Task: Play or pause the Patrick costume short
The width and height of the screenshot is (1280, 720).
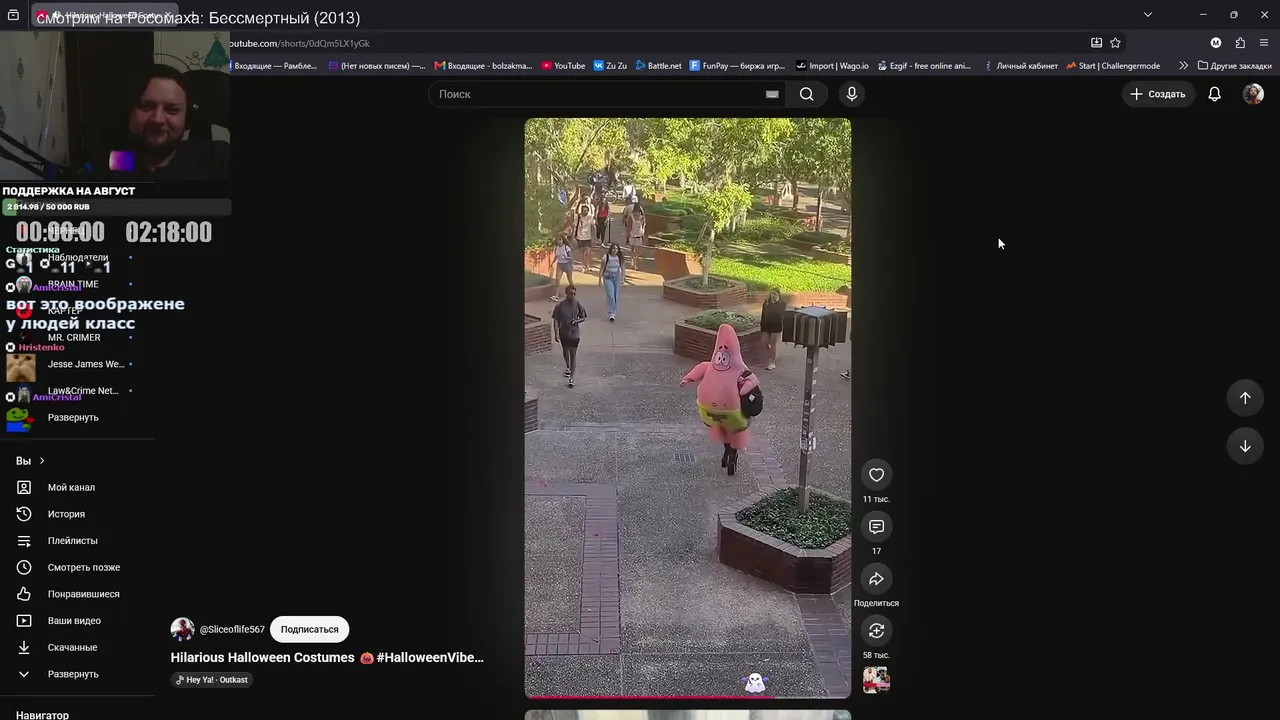Action: (x=688, y=407)
